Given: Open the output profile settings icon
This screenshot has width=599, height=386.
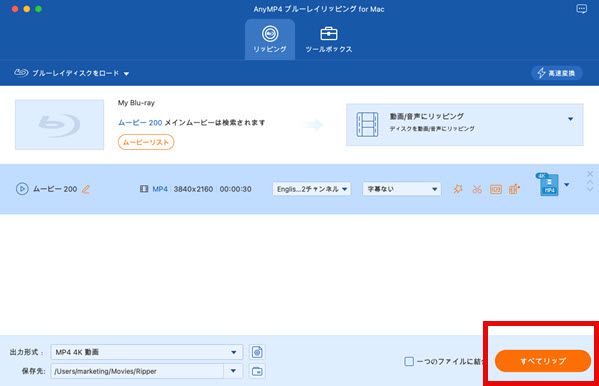Looking at the screenshot, I should 257,352.
